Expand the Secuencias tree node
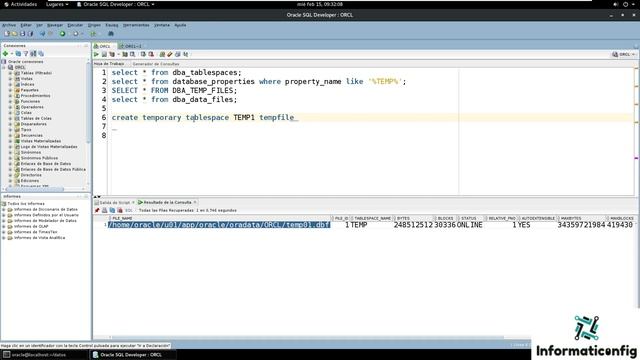This screenshot has width=640, height=360. coord(11,136)
